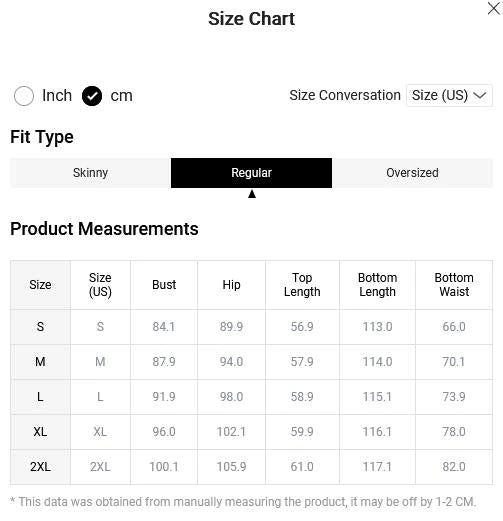Select the cm unit radio button
This screenshot has width=503, height=521.
point(92,96)
